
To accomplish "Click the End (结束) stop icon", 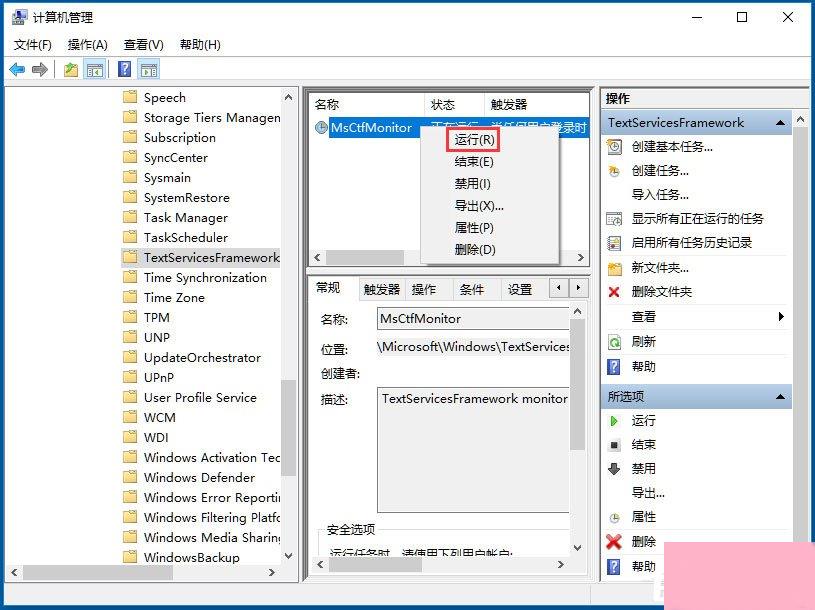I will pos(614,445).
